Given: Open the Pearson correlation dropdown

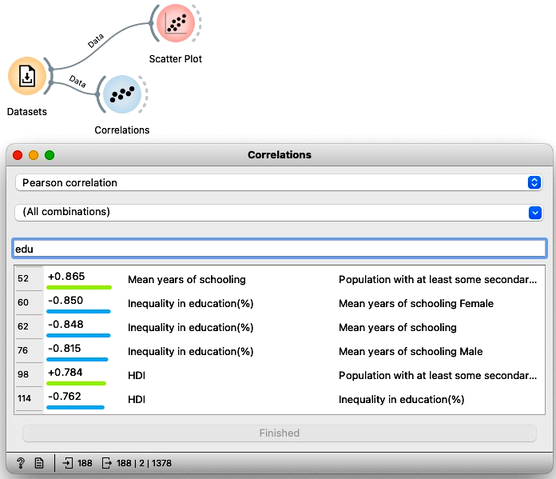Looking at the screenshot, I should tap(279, 183).
